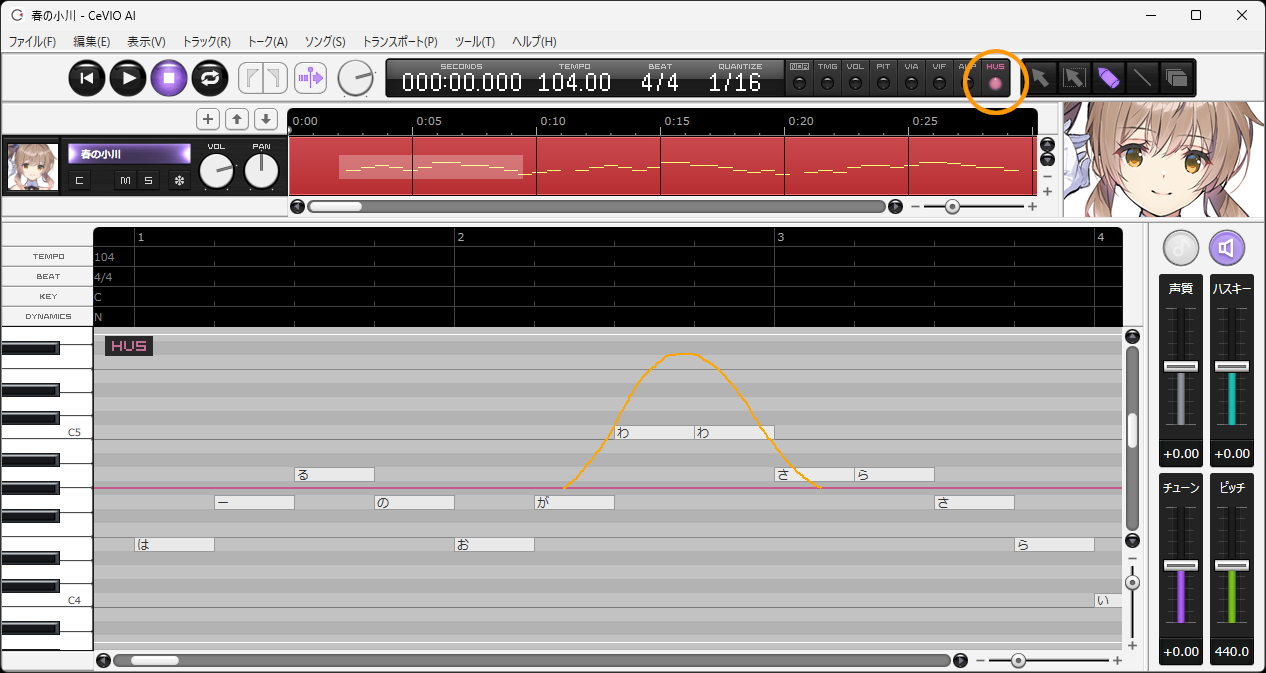Select the range selection arrow tool
The width and height of the screenshot is (1266, 673).
tap(1074, 78)
